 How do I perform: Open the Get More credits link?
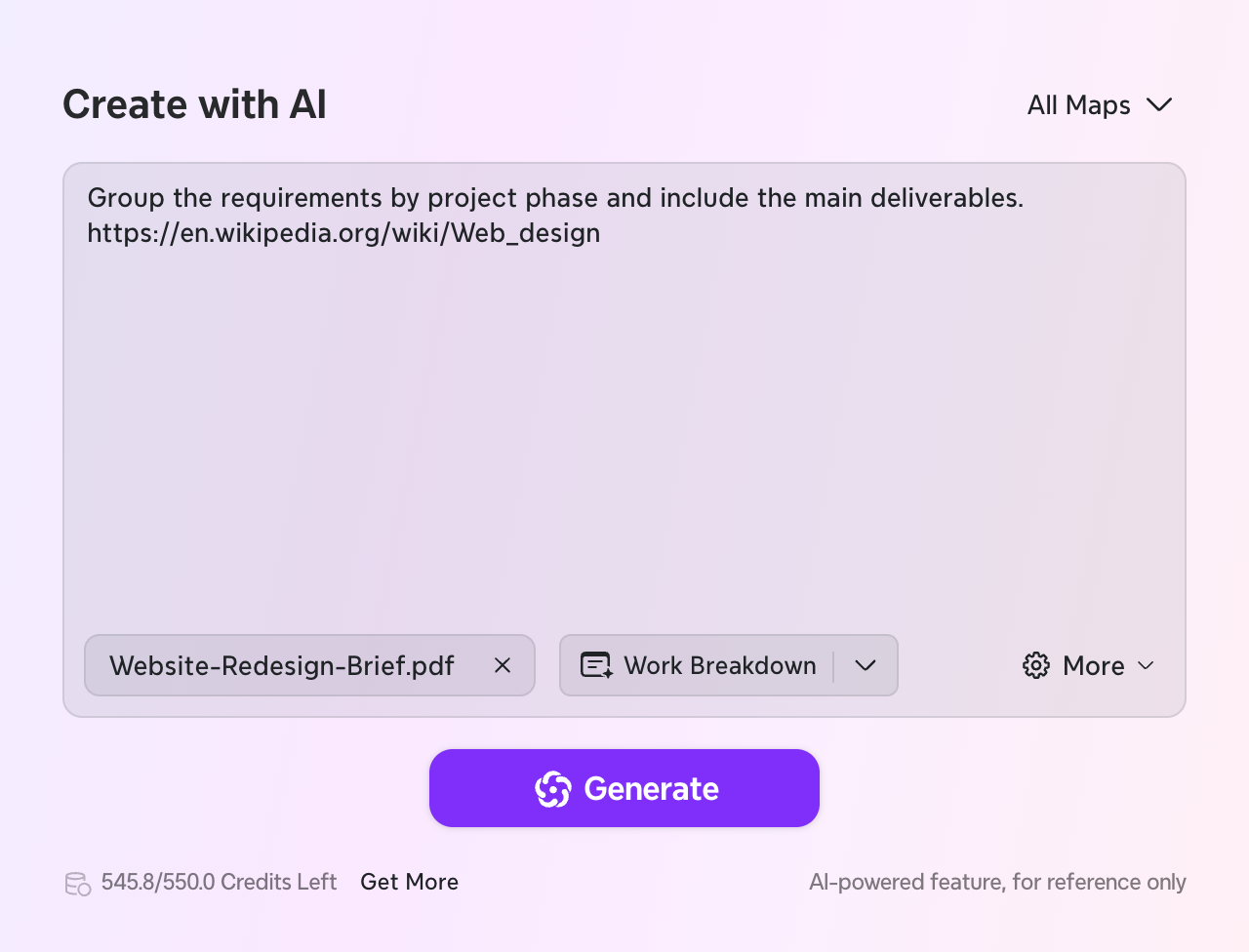click(409, 882)
